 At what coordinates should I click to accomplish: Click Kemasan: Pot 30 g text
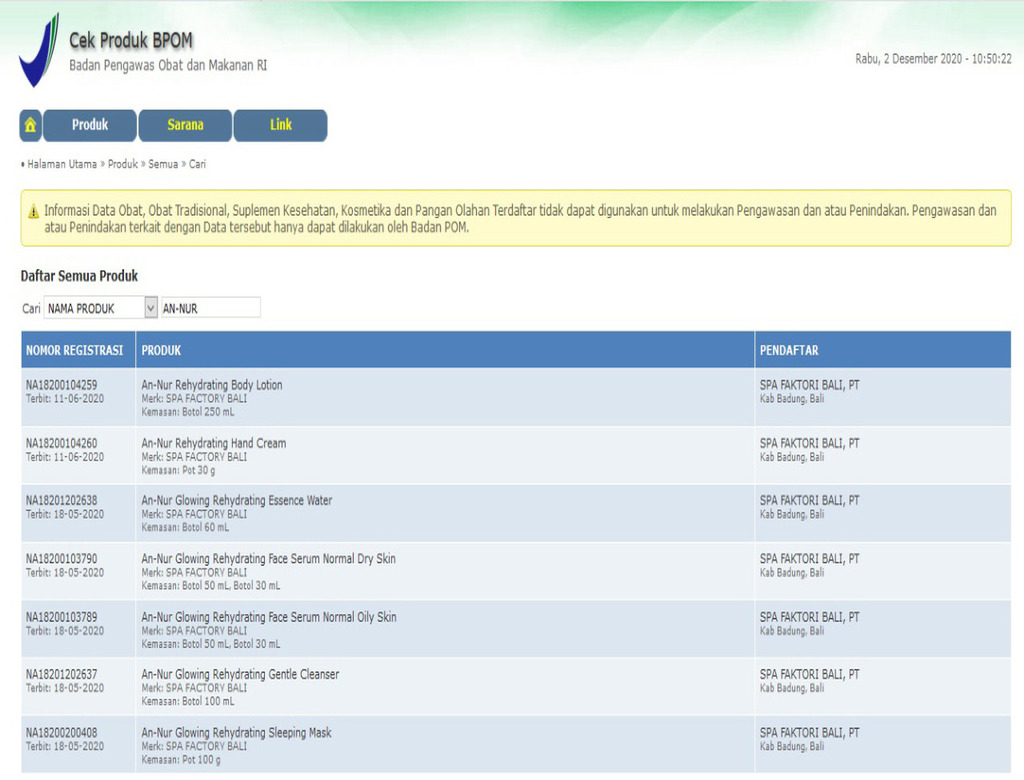coord(178,470)
